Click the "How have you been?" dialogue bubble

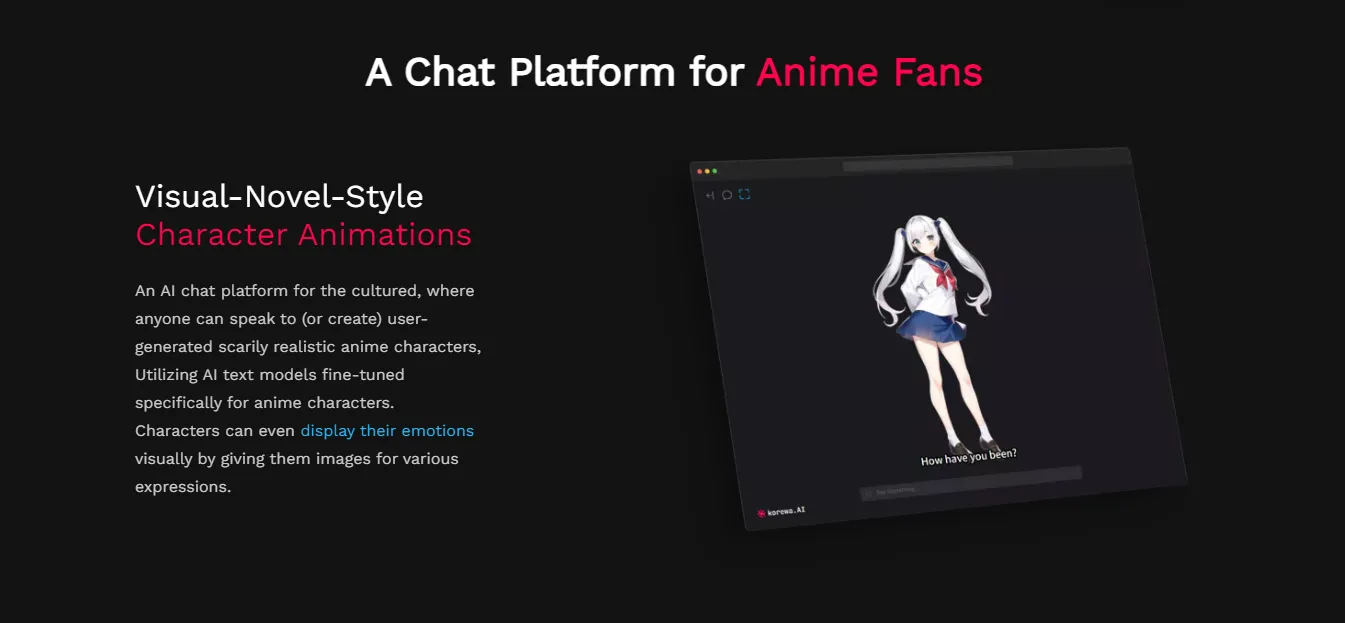tap(968, 456)
